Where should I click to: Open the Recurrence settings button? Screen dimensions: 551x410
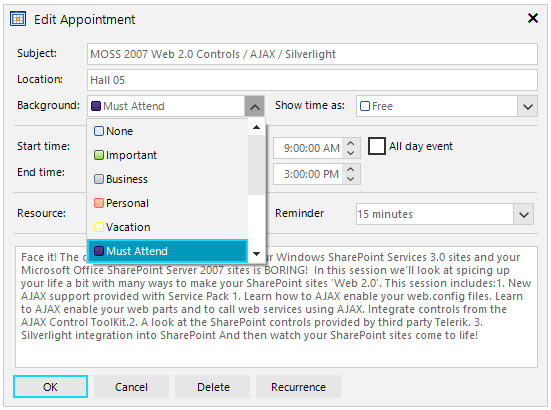pos(298,386)
